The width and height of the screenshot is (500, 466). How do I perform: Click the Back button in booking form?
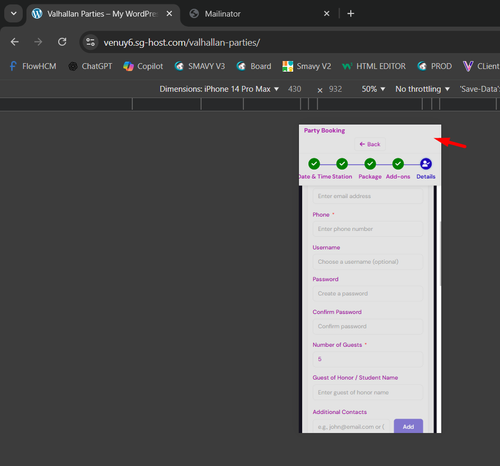tap(370, 144)
